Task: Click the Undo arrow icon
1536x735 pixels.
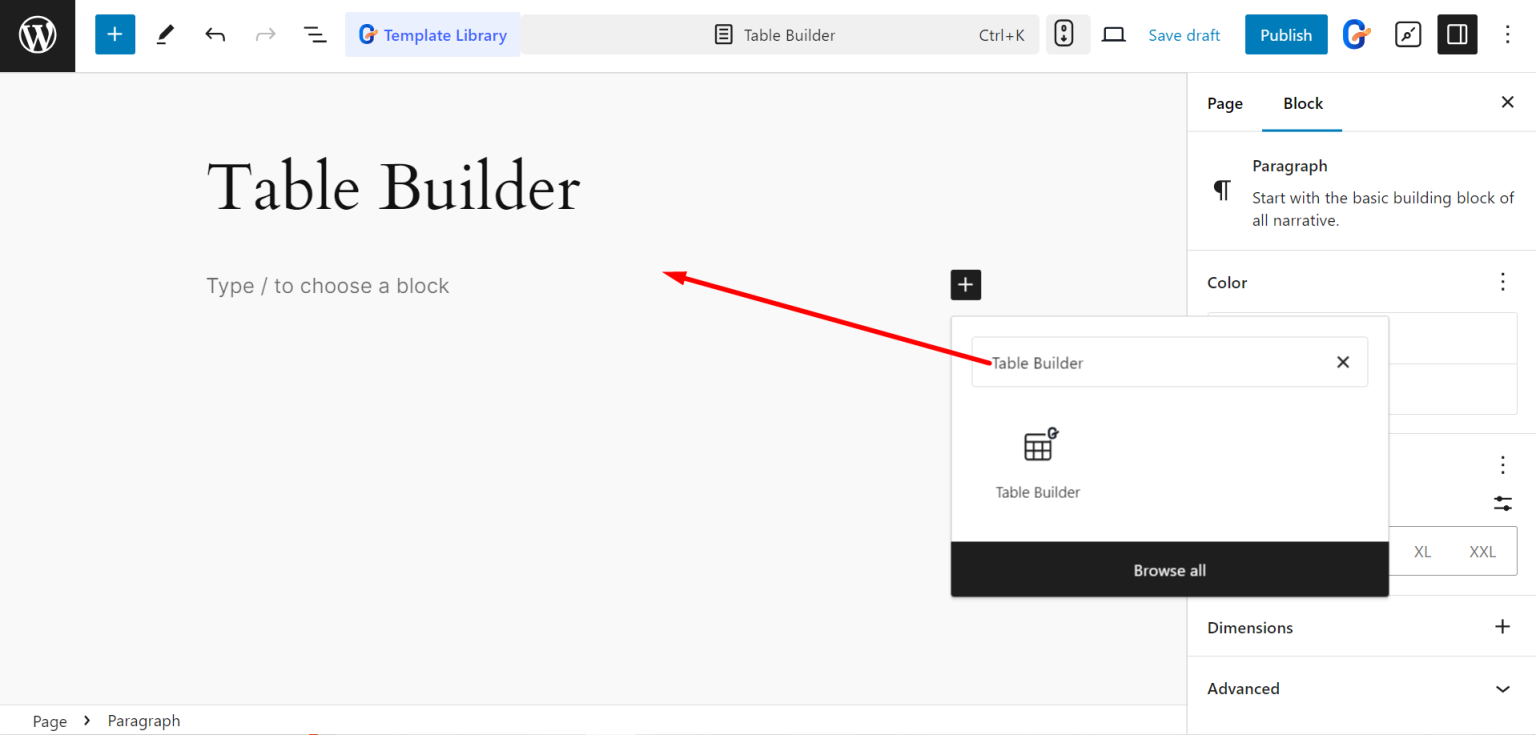Action: [214, 33]
